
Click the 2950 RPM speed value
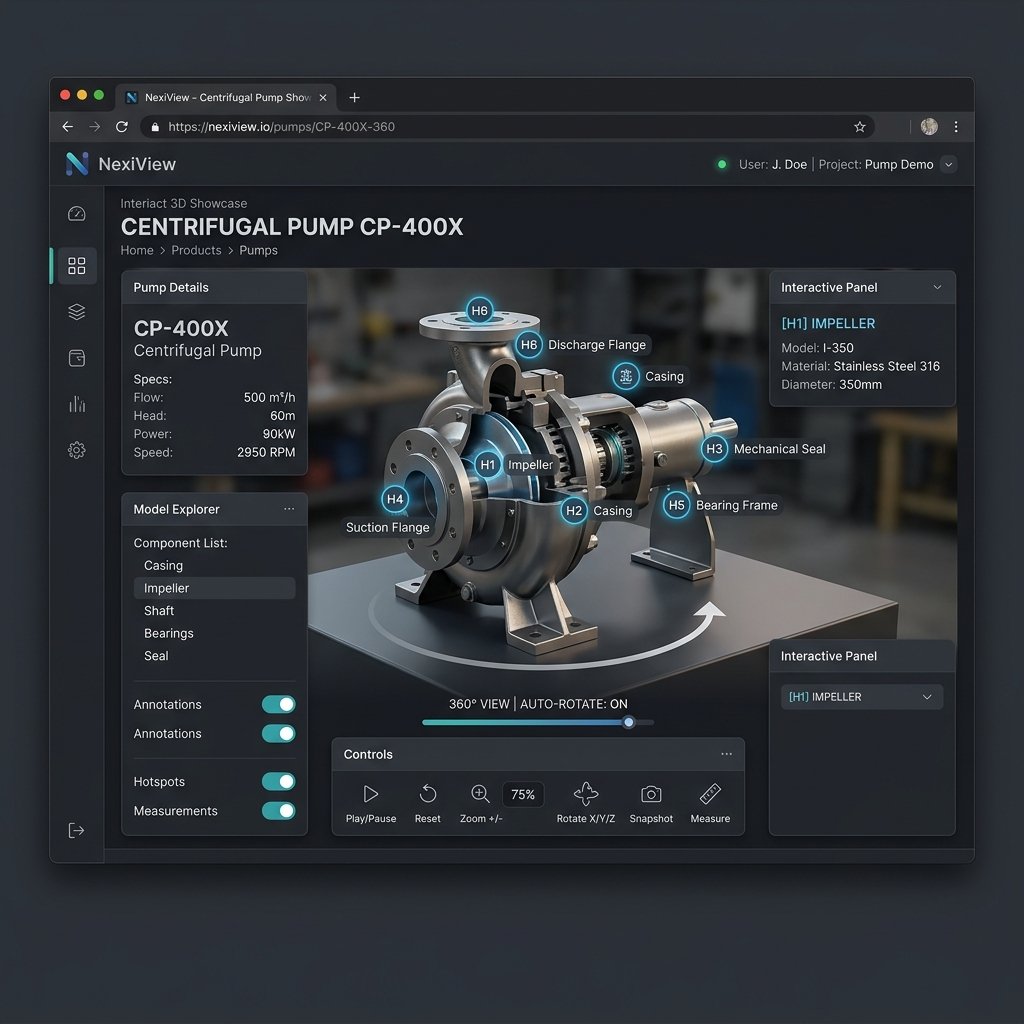266,452
